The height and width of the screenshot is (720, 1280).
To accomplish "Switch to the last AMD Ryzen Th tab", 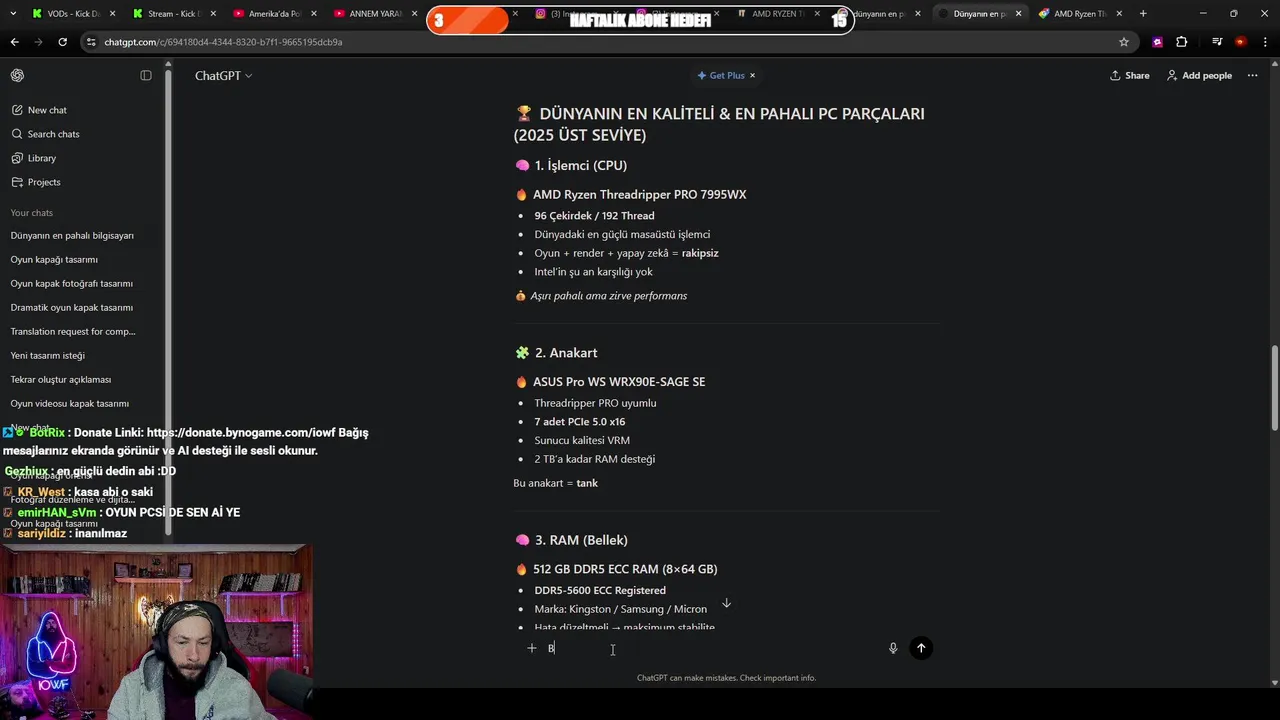I will (x=1080, y=14).
